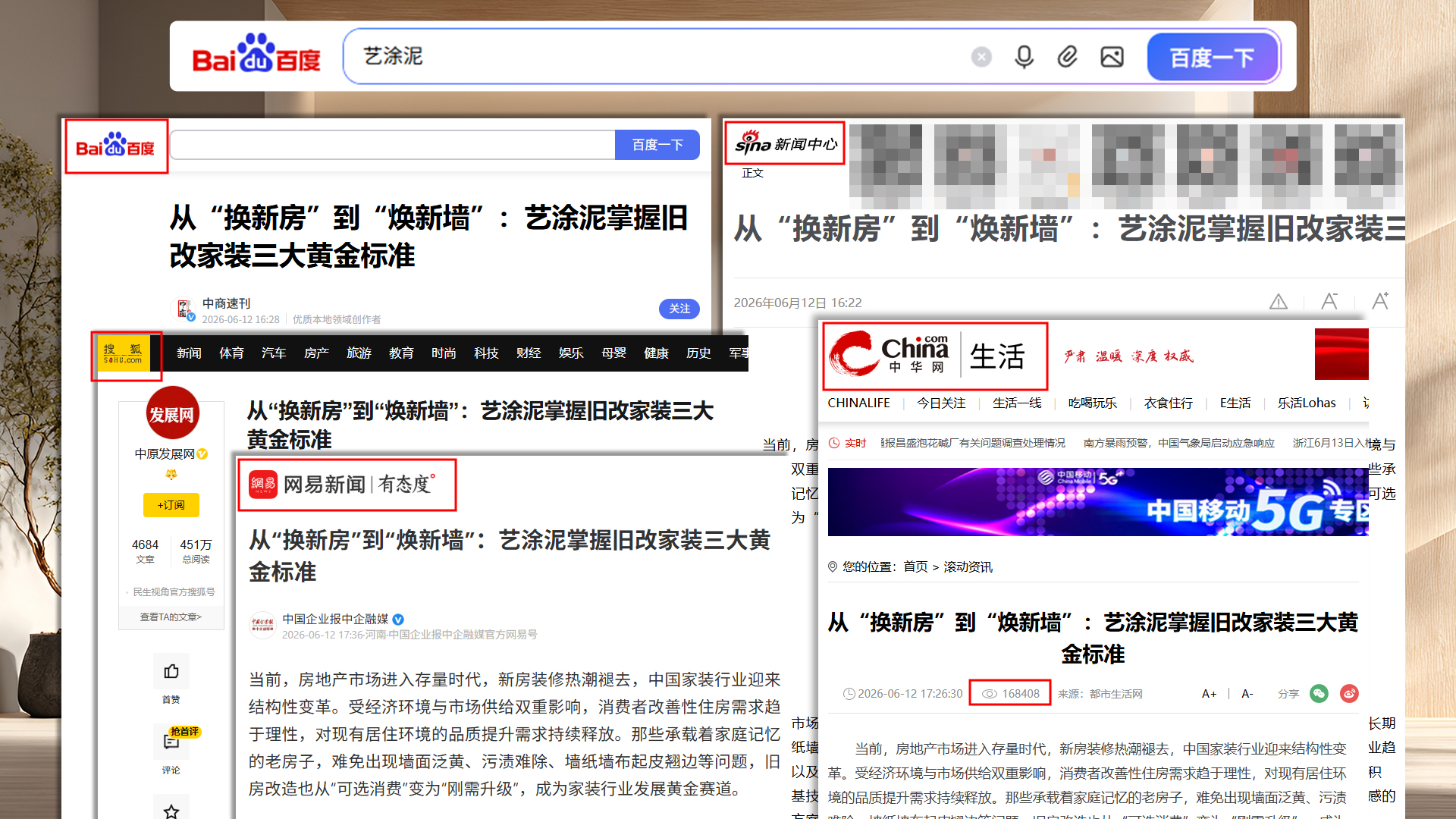Image resolution: width=1456 pixels, height=819 pixels.
Task: Share via the green WeChat icon
Action: pyautogui.click(x=1319, y=693)
